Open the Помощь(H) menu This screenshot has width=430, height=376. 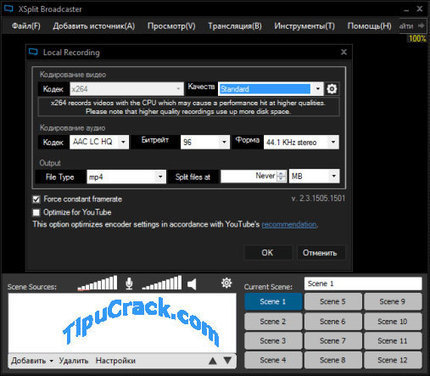[369, 26]
